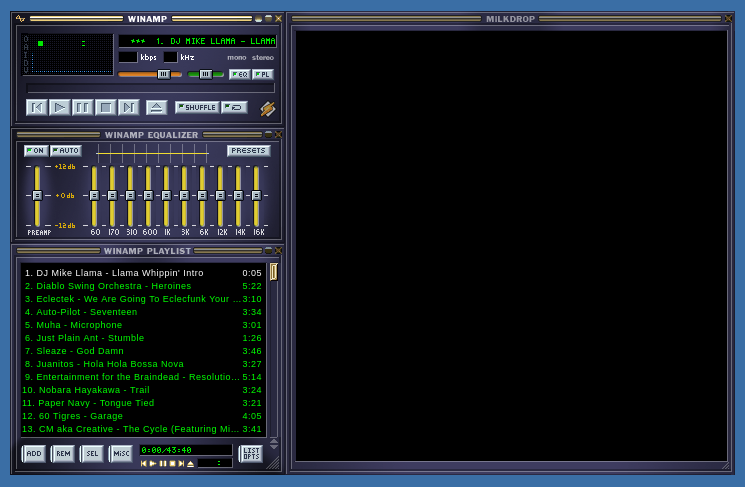This screenshot has height=487, width=745.
Task: Open the playlist SEL menu
Action: coord(92,454)
